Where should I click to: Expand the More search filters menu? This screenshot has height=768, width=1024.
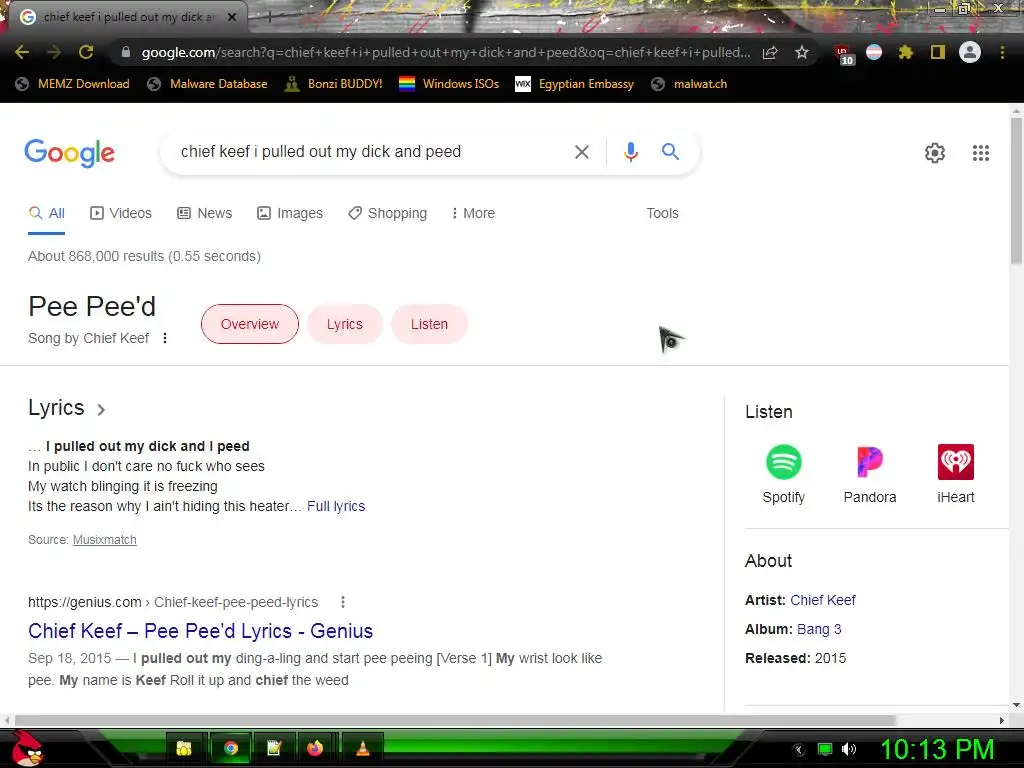[x=473, y=214]
